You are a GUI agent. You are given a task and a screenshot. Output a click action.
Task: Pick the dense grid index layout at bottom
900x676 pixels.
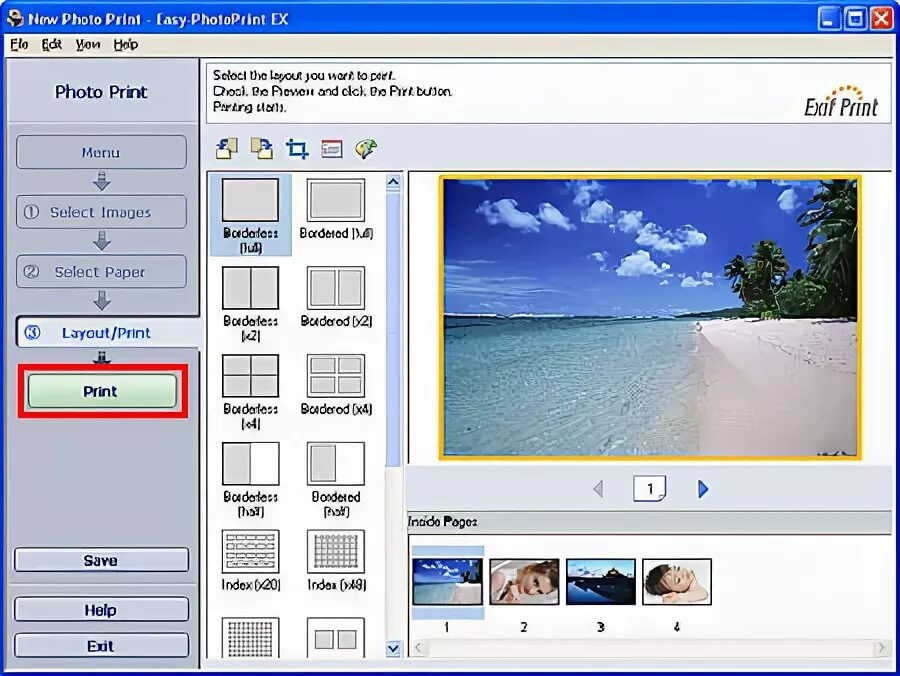tap(250, 638)
